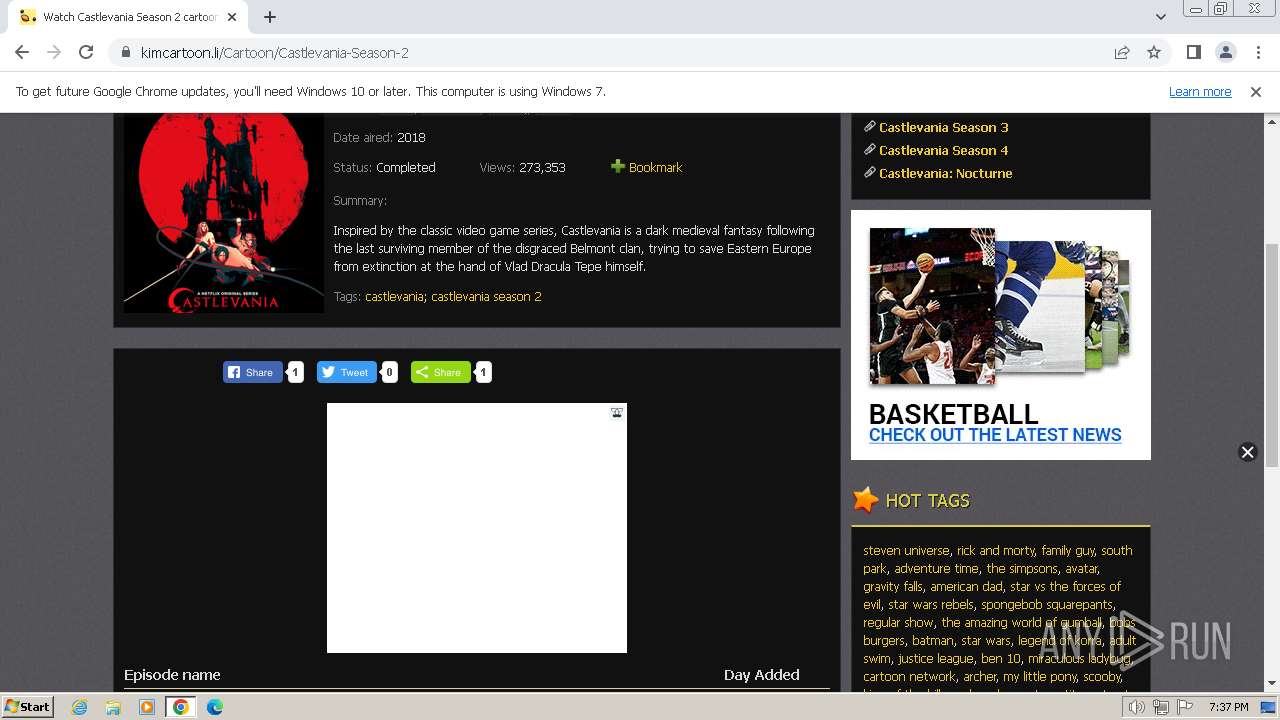
Task: Open Windows Media Player on taskbar
Action: pos(147,707)
